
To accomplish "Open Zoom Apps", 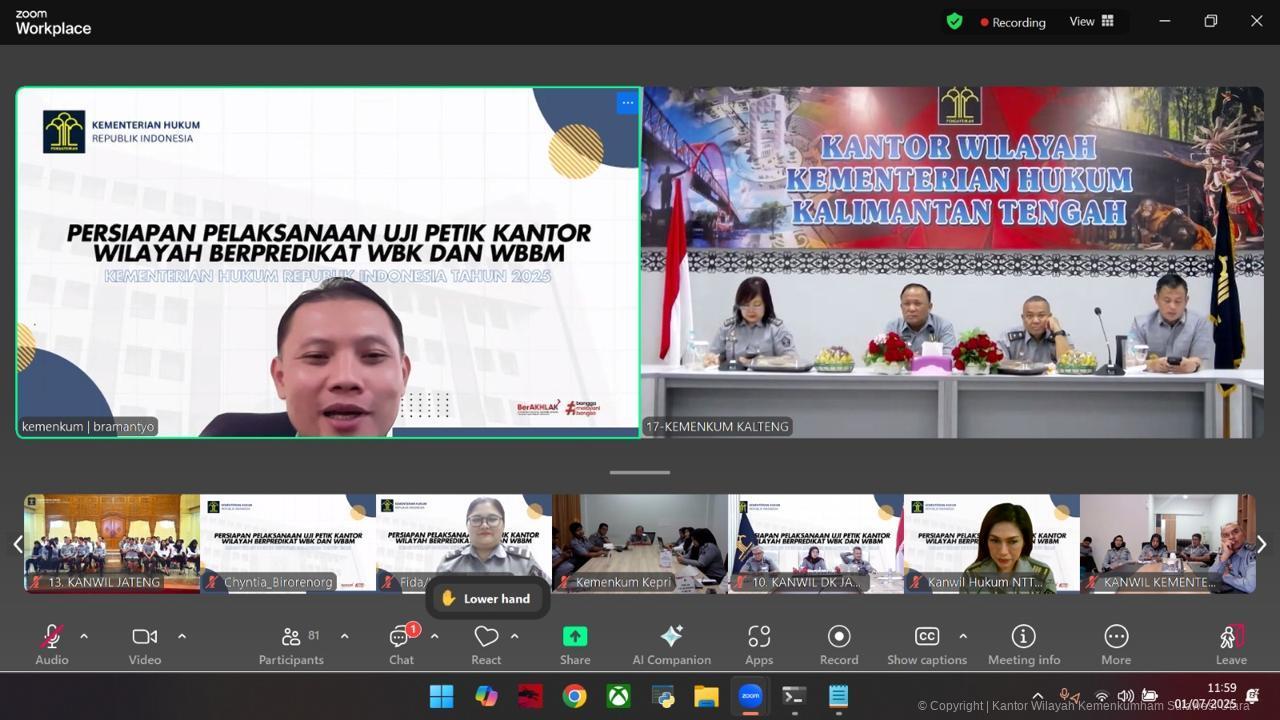I will click(x=759, y=645).
